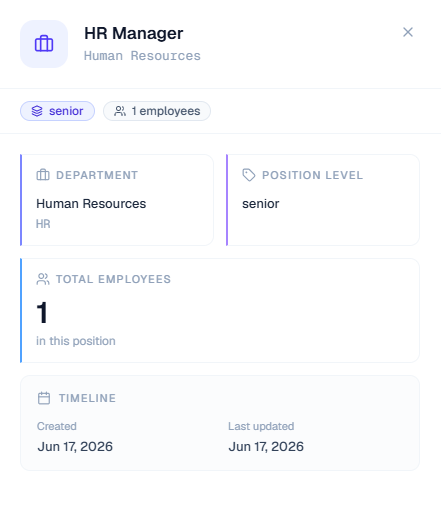Viewport: 441px width, 506px height.
Task: Click the tag icon next to Position Level
Action: (x=249, y=175)
